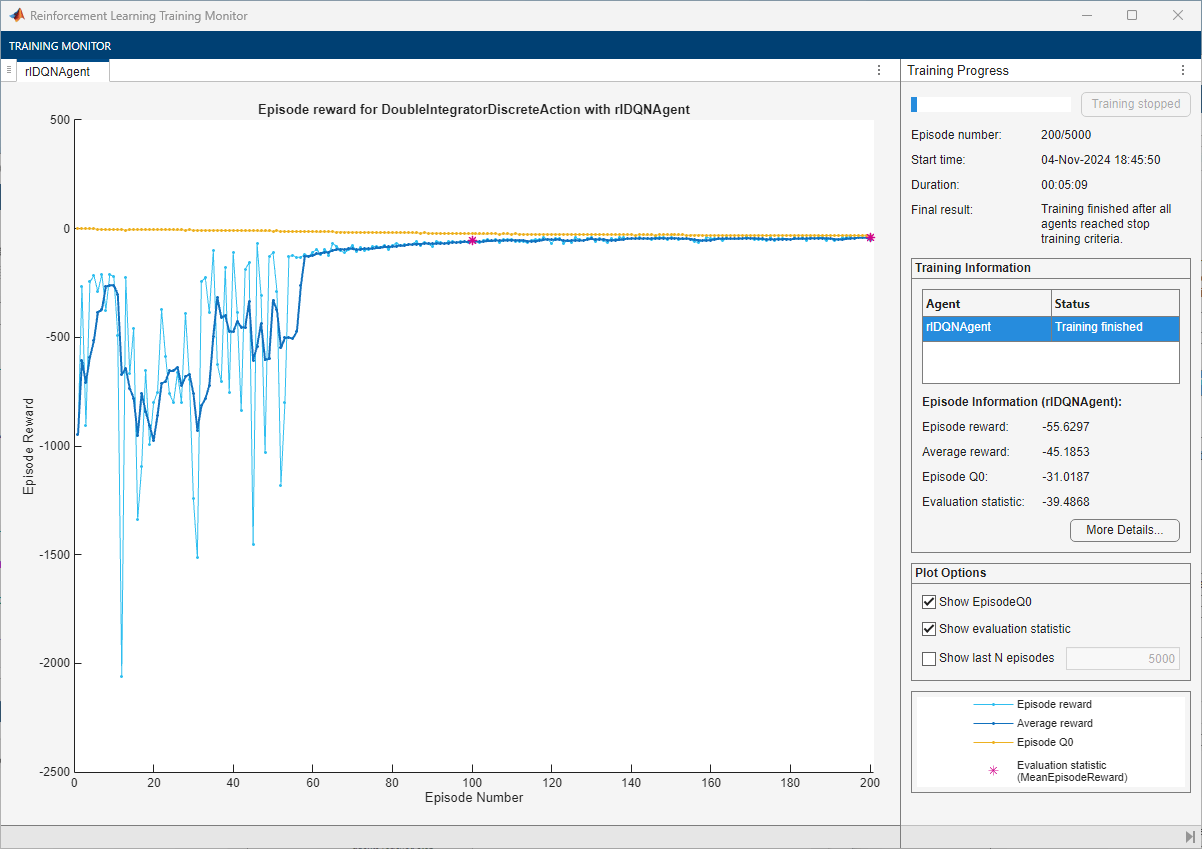The image size is (1202, 849).
Task: Click the MATLAB logo in title bar
Action: (16, 16)
